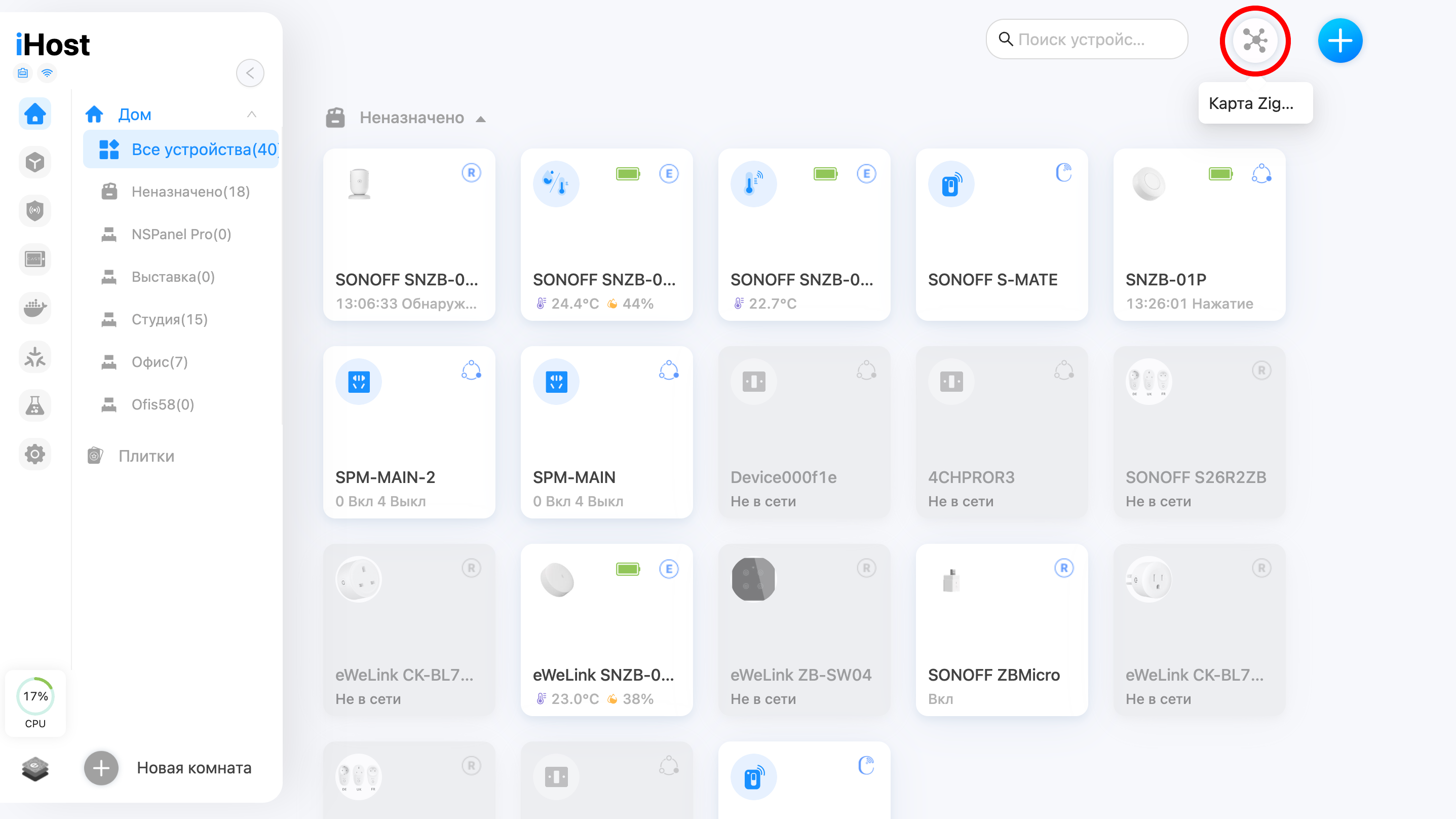Viewport: 1456px width, 819px height.
Task: Focus the device search field
Action: pos(1086,39)
